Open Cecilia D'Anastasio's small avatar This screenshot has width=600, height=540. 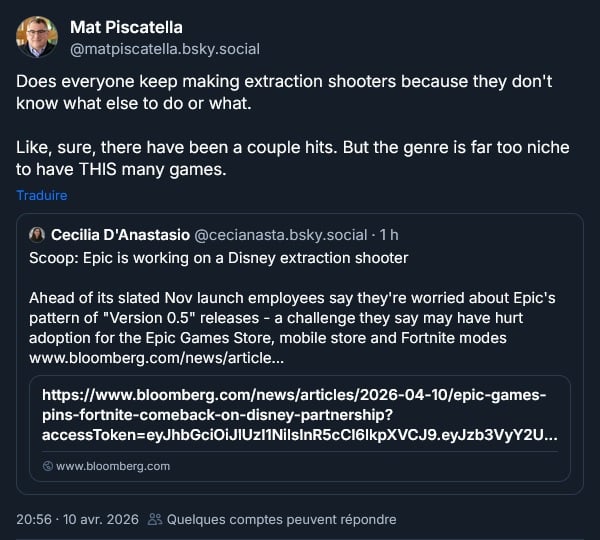coord(37,235)
